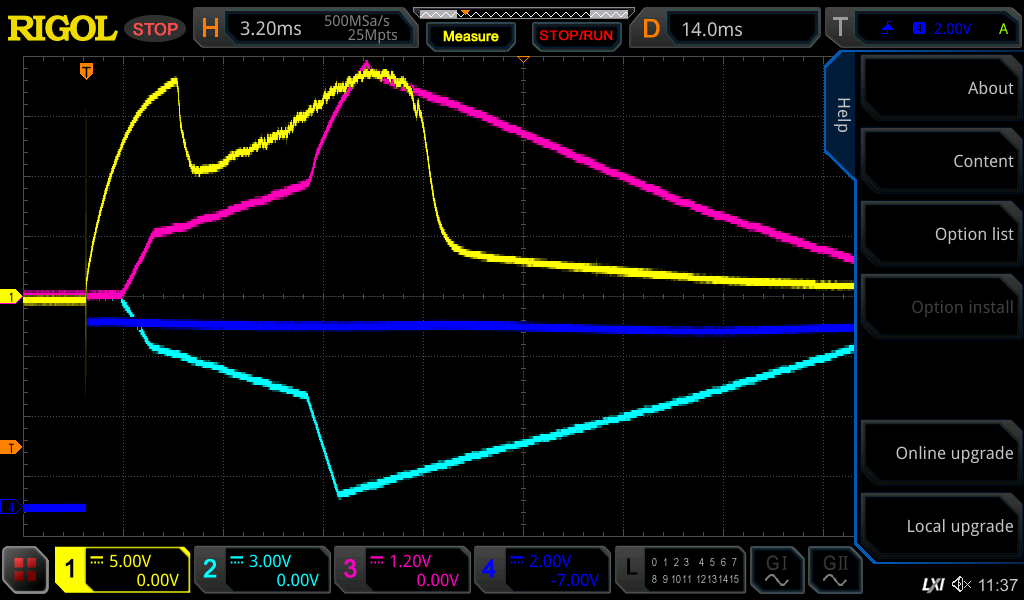Select Option list menu entry
This screenshot has width=1024, height=600.
(x=940, y=234)
